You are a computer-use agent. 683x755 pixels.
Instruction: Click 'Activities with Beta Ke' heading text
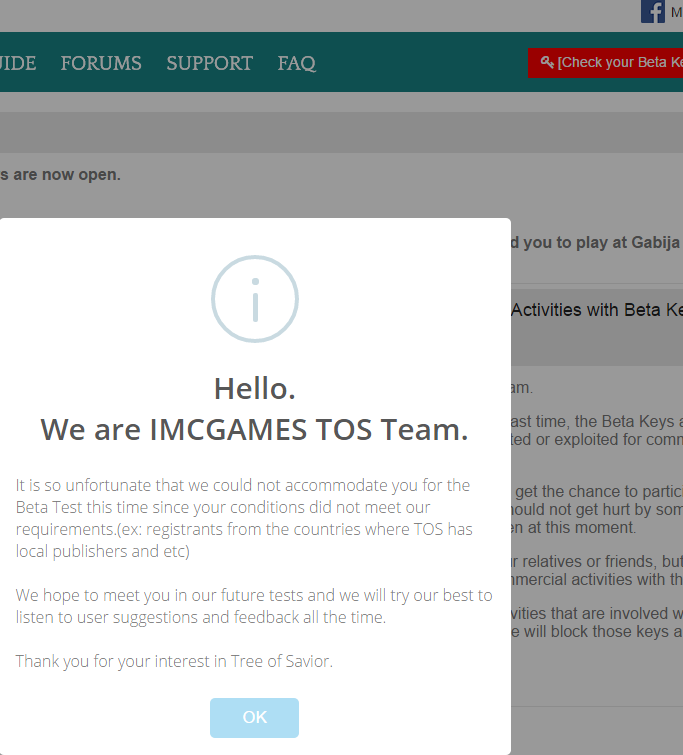tap(597, 310)
